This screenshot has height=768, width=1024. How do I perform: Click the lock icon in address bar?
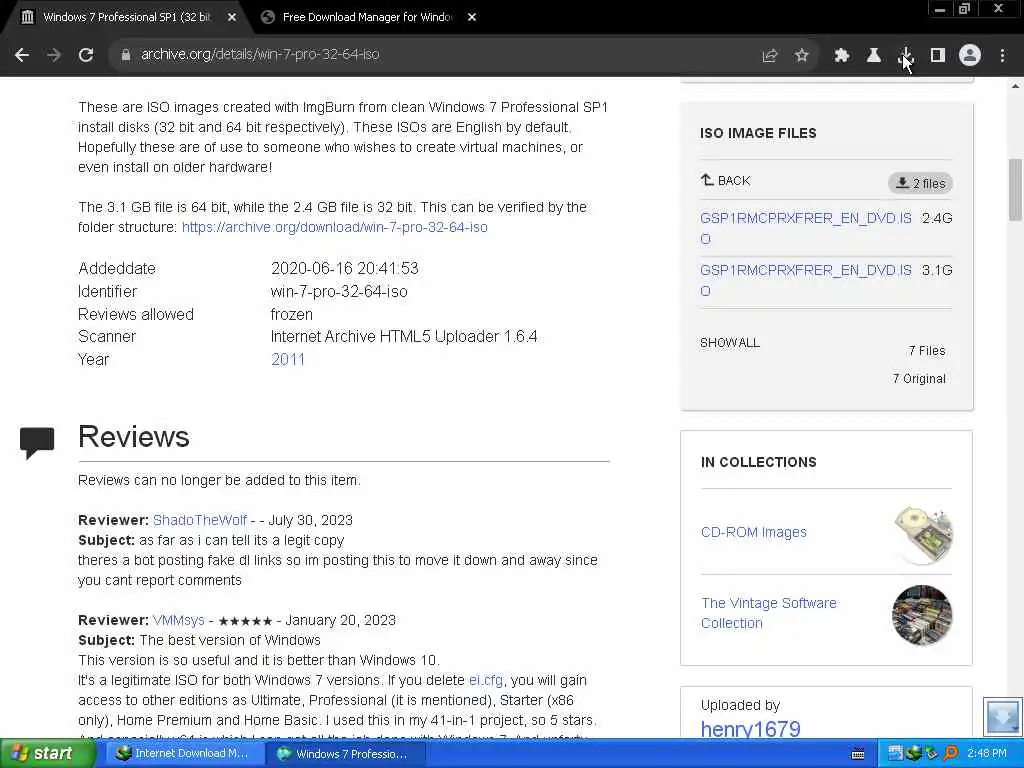[x=126, y=55]
